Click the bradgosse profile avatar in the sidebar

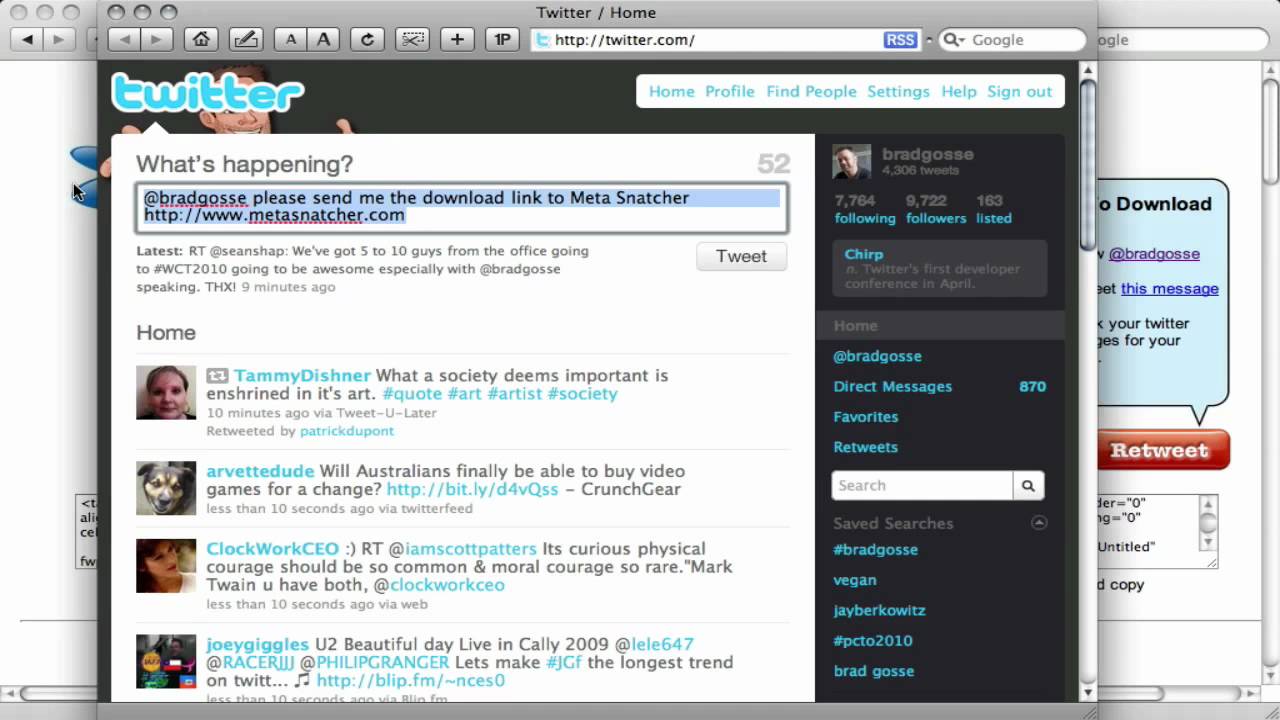(852, 162)
